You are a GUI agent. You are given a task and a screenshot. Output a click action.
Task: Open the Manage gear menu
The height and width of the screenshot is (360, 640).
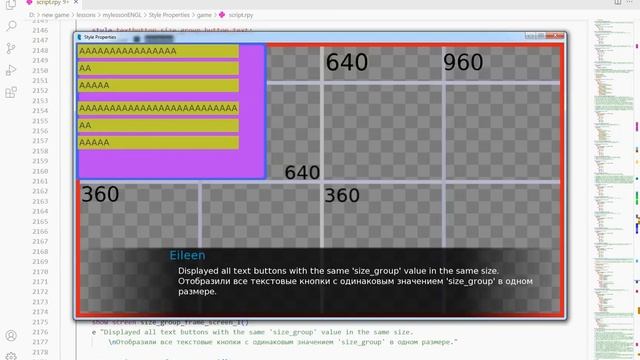(11, 356)
